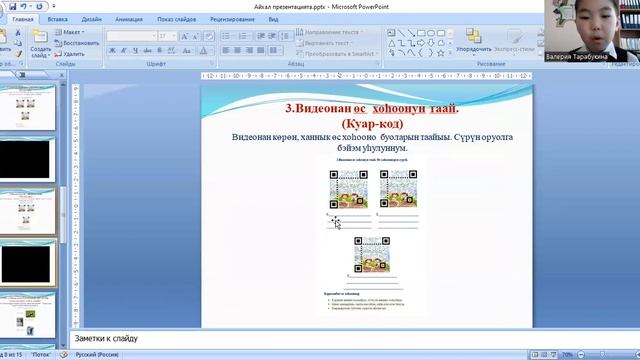Image resolution: width=640 pixels, height=360 pixels.
Task: Open font name dropdown arrow
Action: (x=154, y=36)
